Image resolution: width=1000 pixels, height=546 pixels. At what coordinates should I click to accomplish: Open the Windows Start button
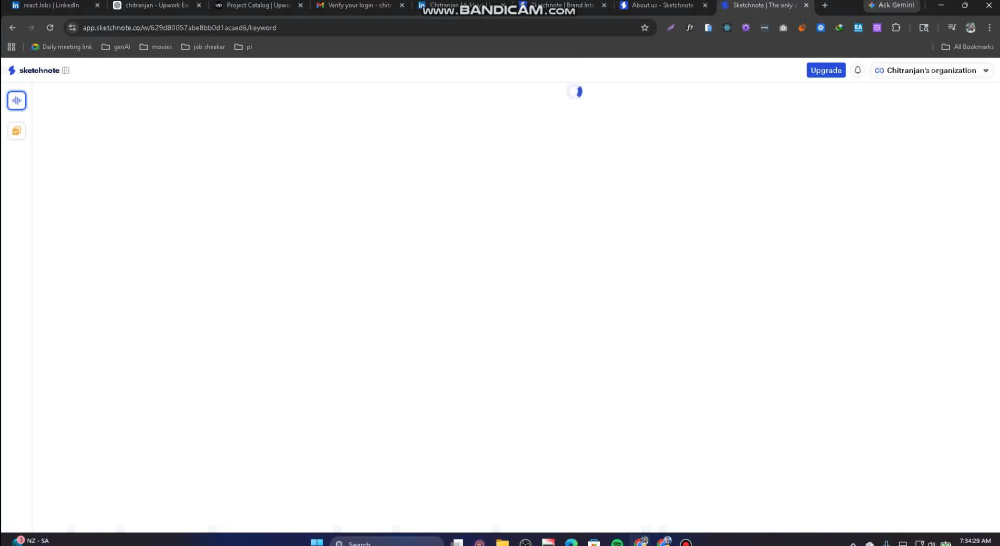click(317, 542)
